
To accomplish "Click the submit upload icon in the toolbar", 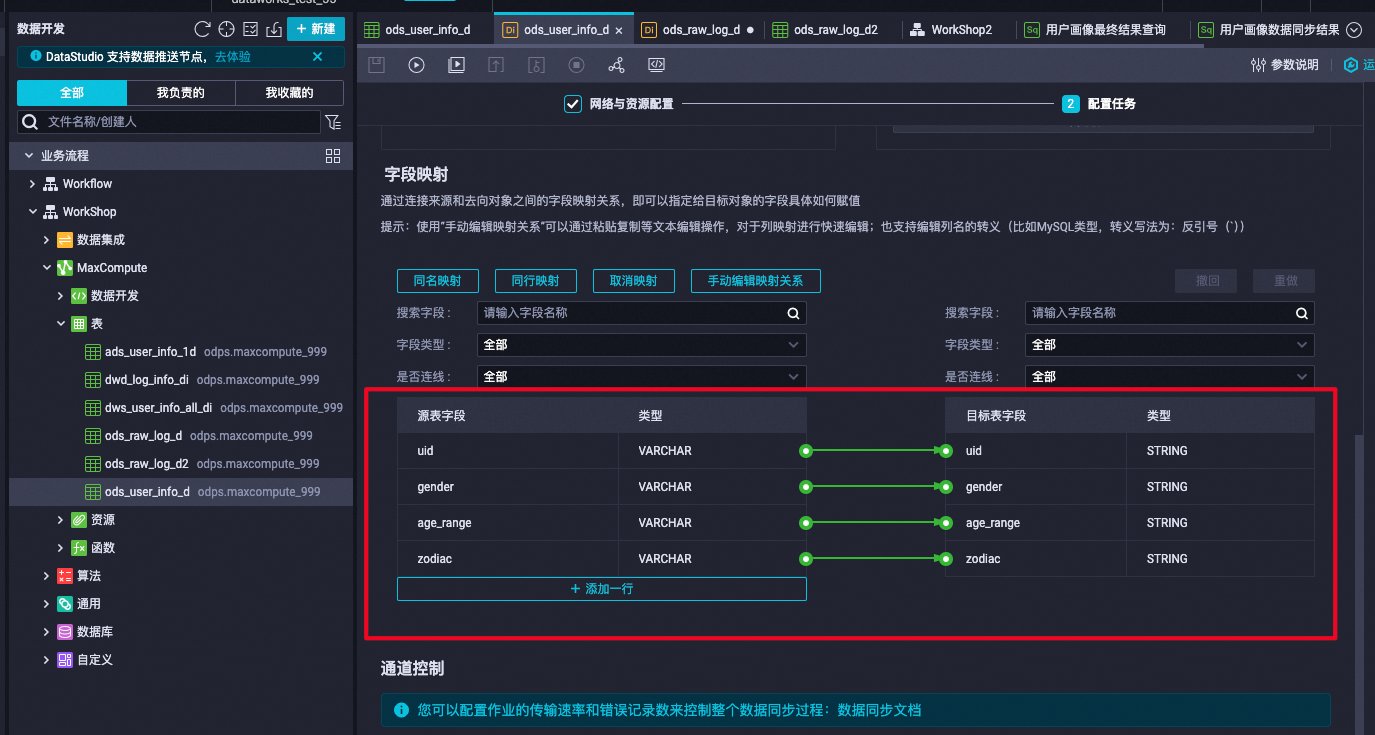I will [496, 65].
